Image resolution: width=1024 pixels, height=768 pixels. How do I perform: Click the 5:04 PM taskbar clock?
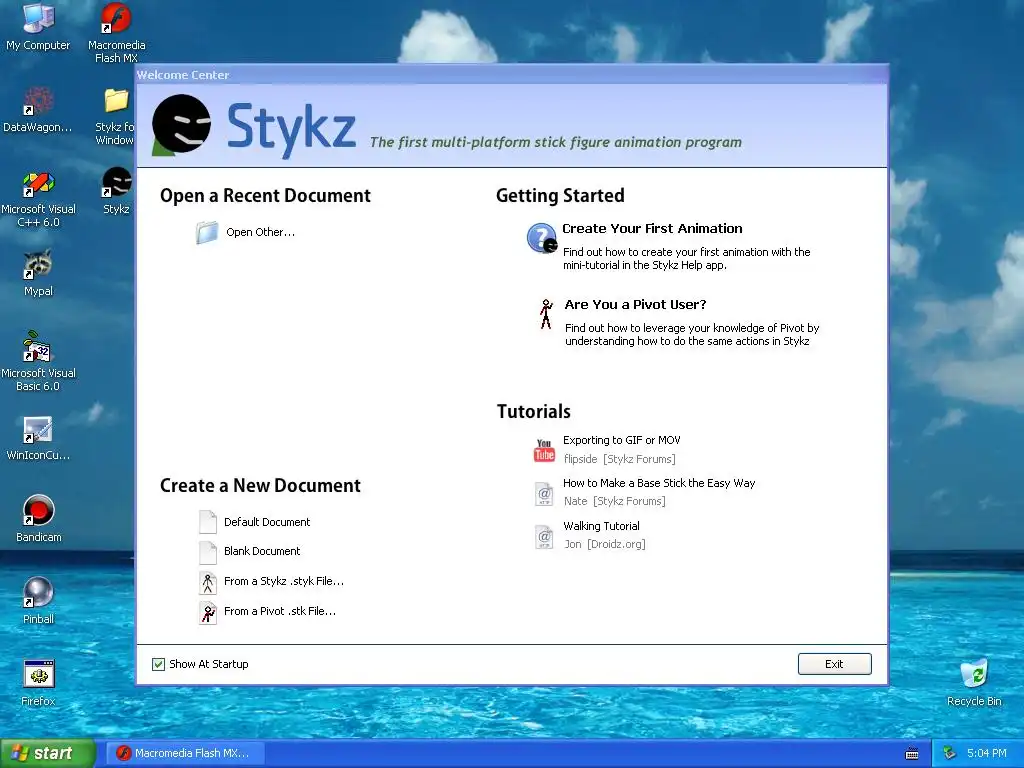[986, 753]
